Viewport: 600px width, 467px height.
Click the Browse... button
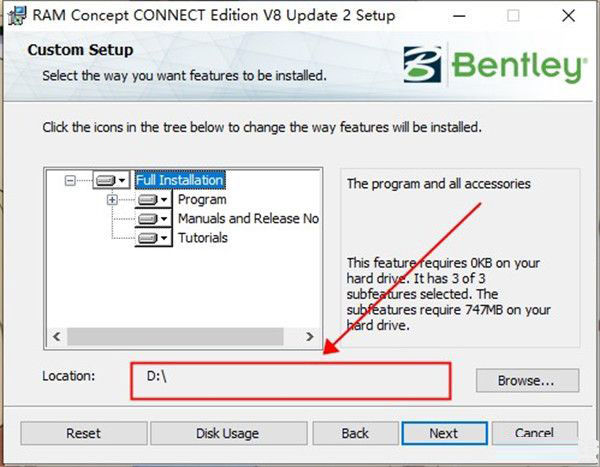pos(527,380)
